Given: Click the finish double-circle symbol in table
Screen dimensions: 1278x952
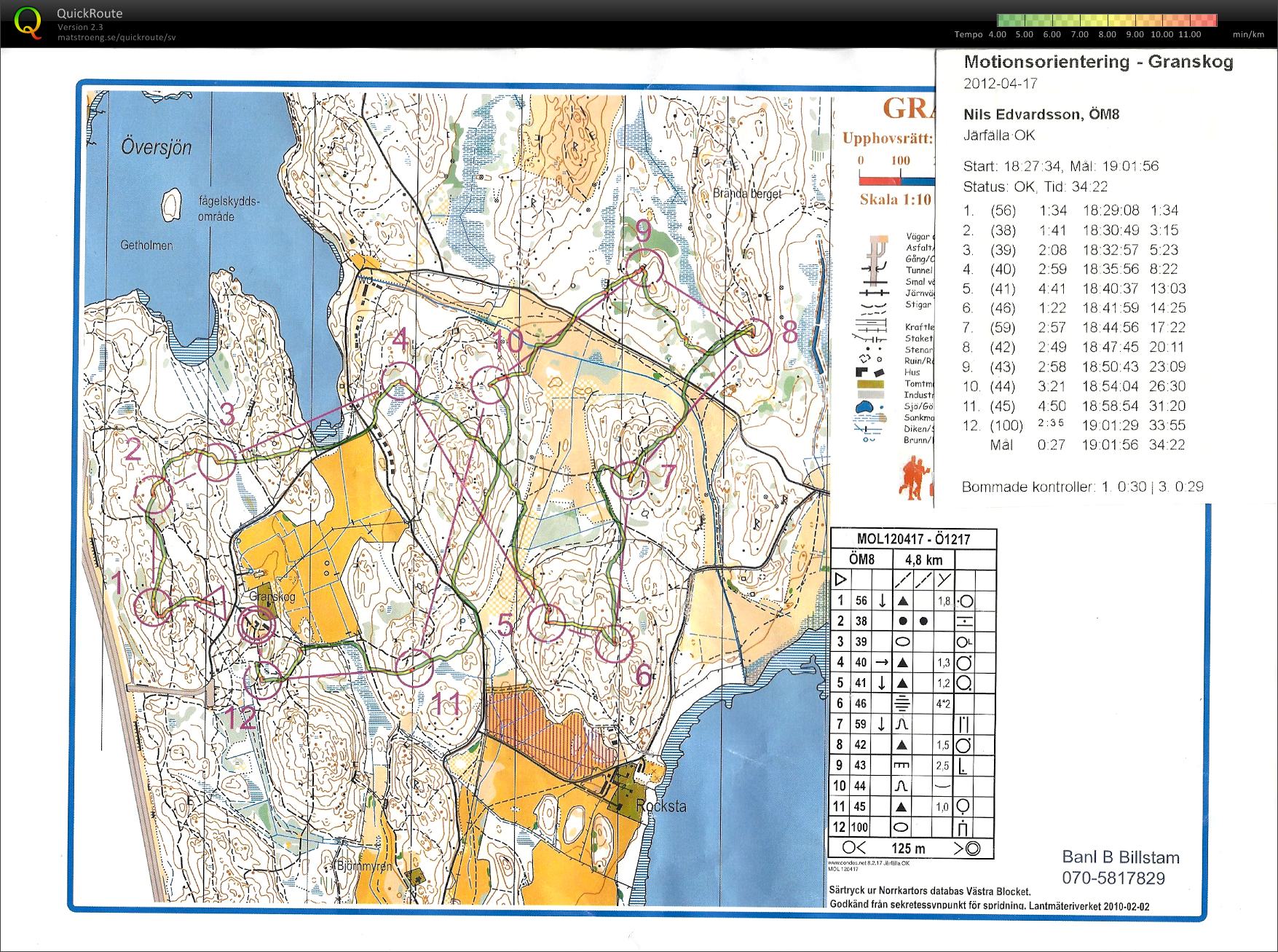Looking at the screenshot, I should tap(971, 849).
